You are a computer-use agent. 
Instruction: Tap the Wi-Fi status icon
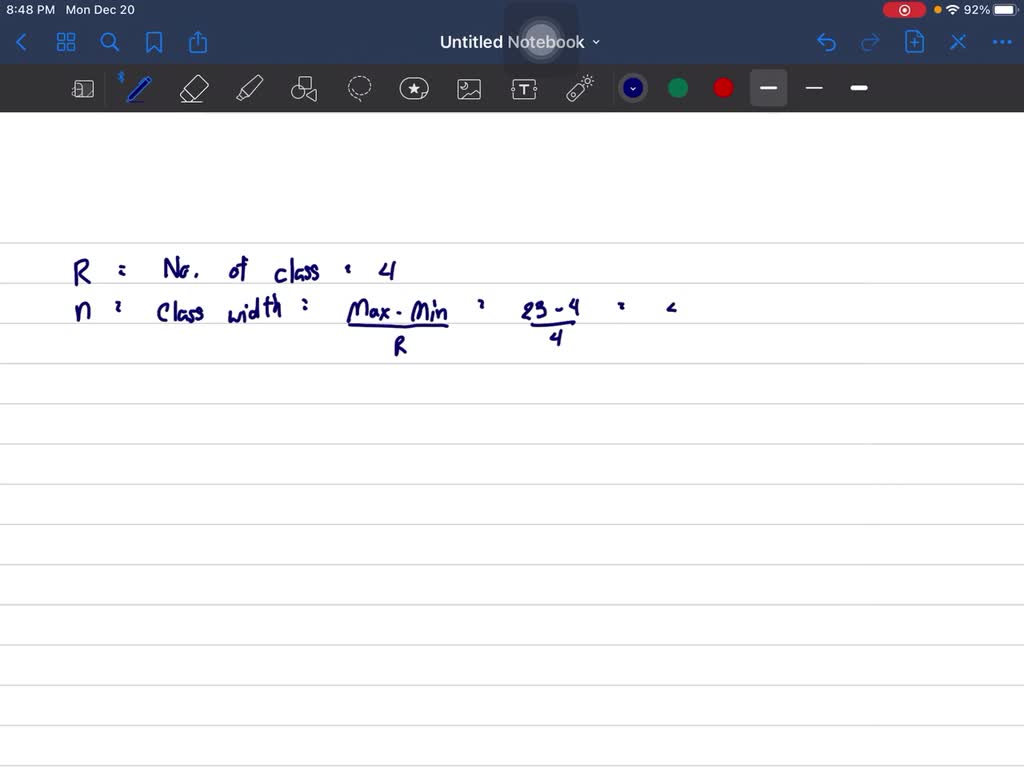point(953,10)
